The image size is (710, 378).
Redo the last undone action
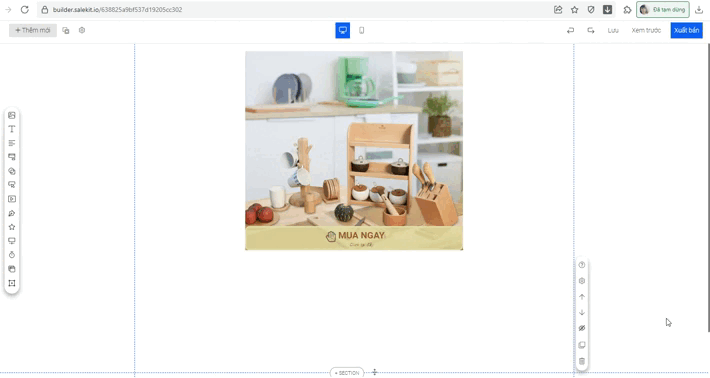coord(591,30)
